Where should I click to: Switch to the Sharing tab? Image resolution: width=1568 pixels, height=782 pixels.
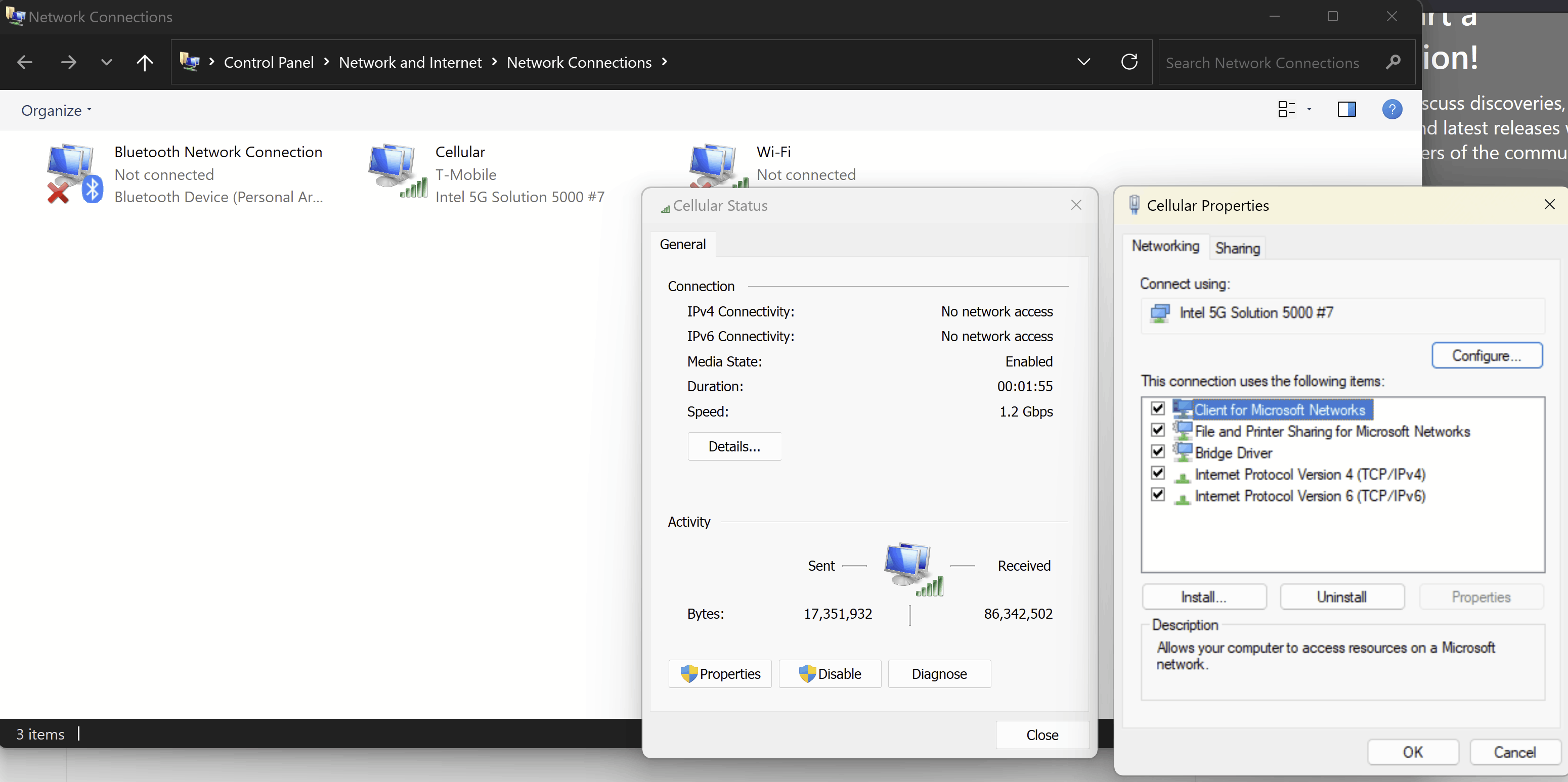(x=1237, y=248)
